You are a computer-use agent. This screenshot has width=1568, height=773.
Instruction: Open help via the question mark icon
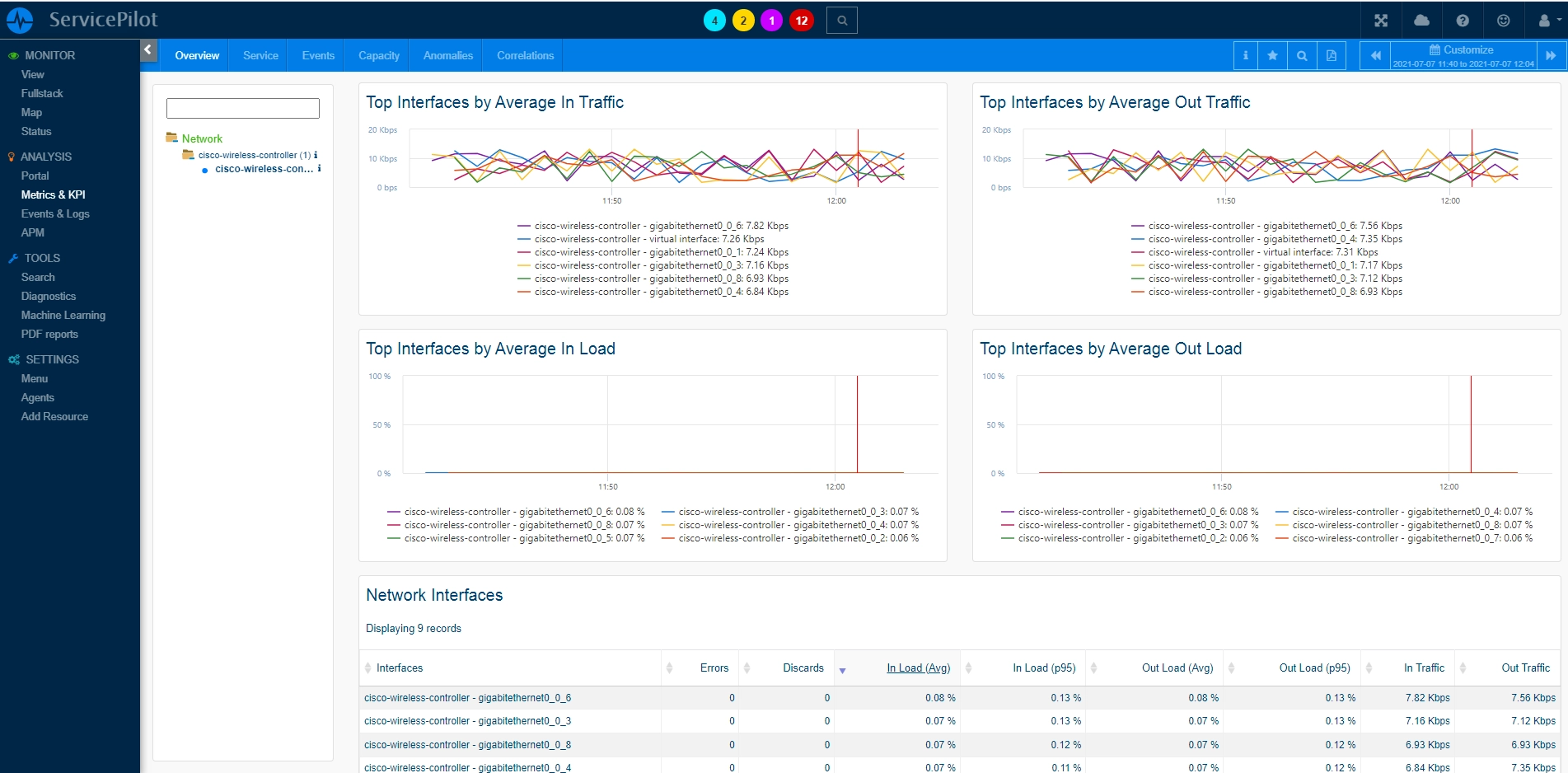[x=1463, y=21]
